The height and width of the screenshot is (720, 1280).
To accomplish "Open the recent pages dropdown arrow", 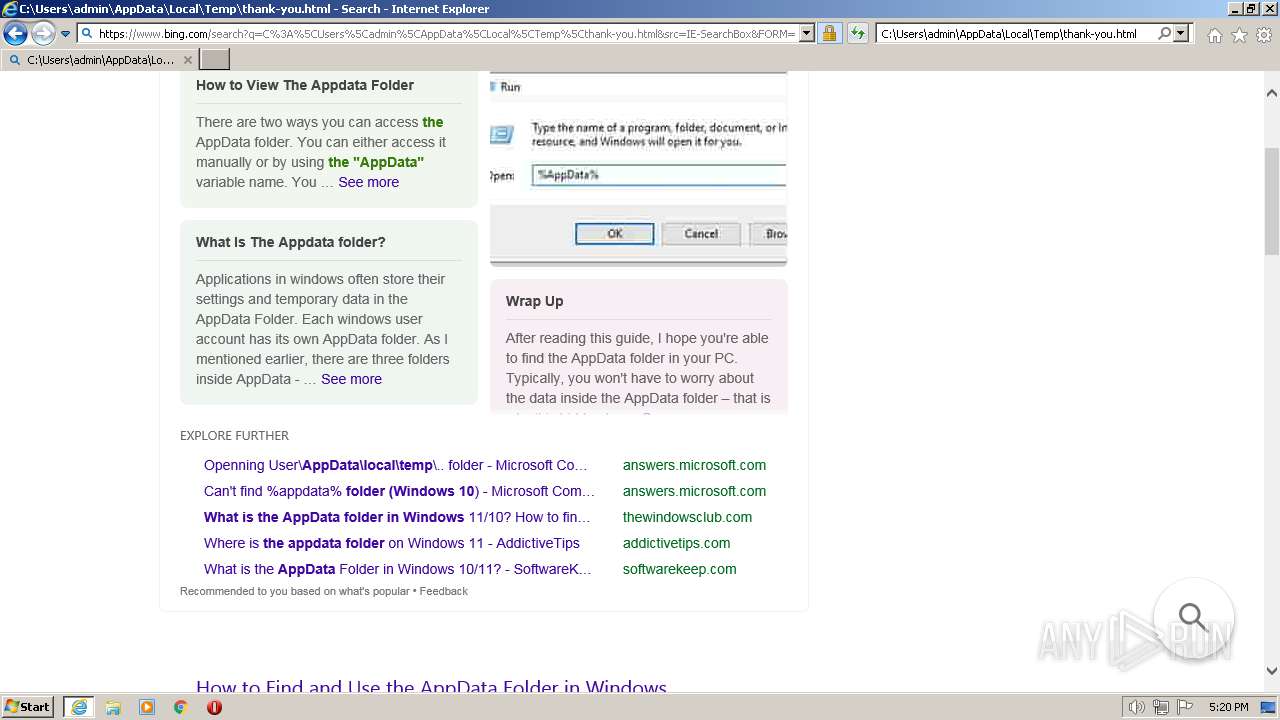I will pyautogui.click(x=65, y=33).
